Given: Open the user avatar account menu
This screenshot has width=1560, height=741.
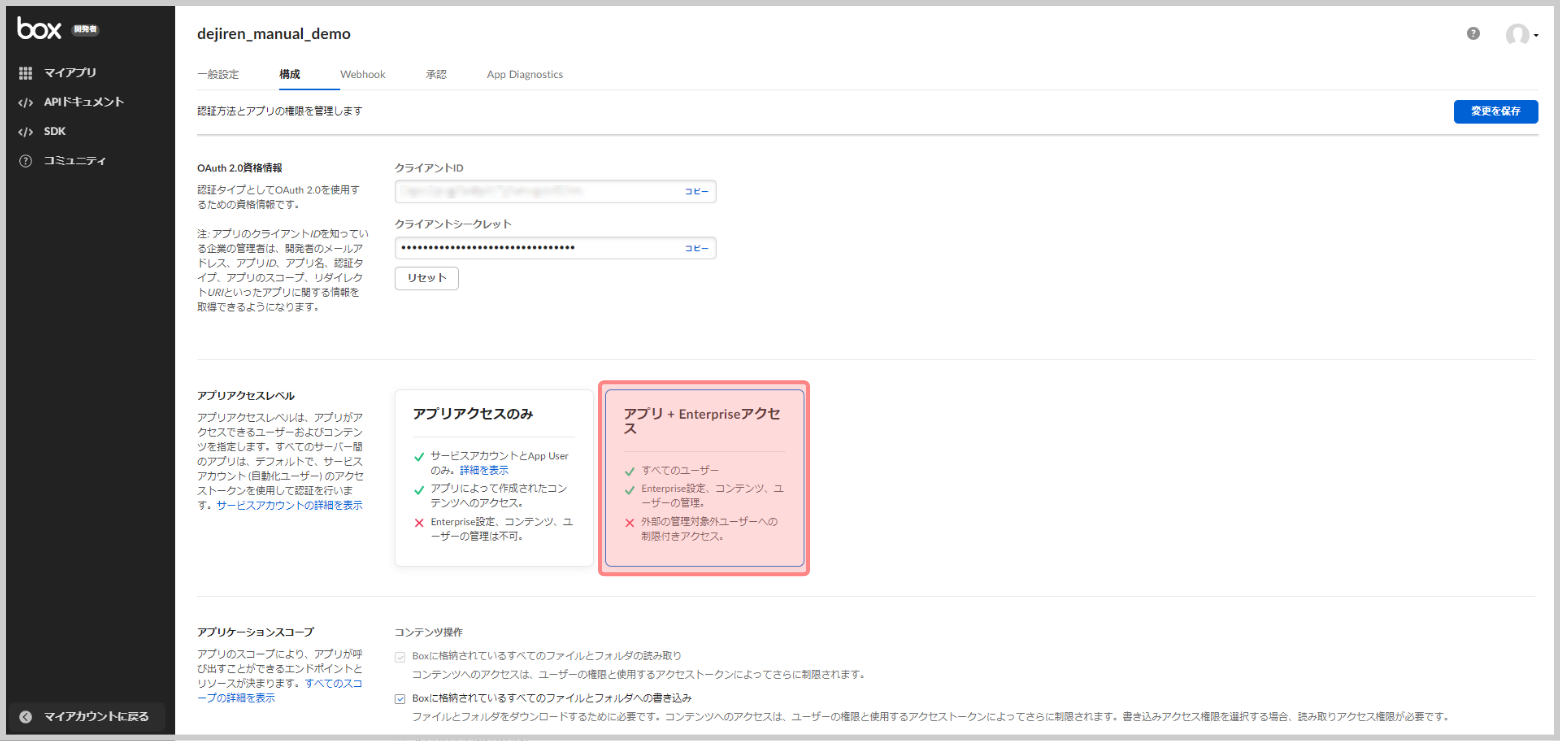Looking at the screenshot, I should point(1521,35).
